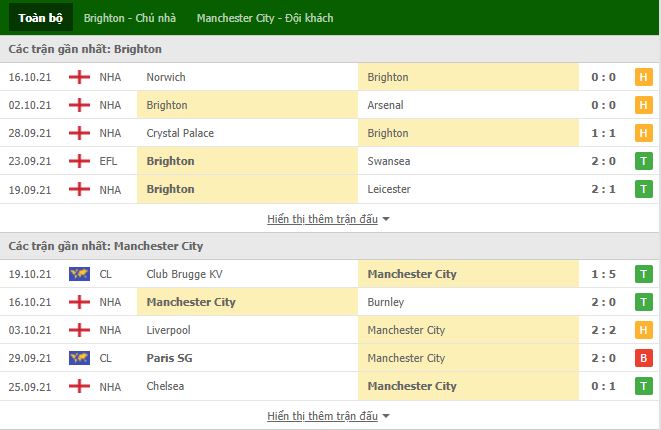Click orange H badge for Liverpool match

[643, 330]
